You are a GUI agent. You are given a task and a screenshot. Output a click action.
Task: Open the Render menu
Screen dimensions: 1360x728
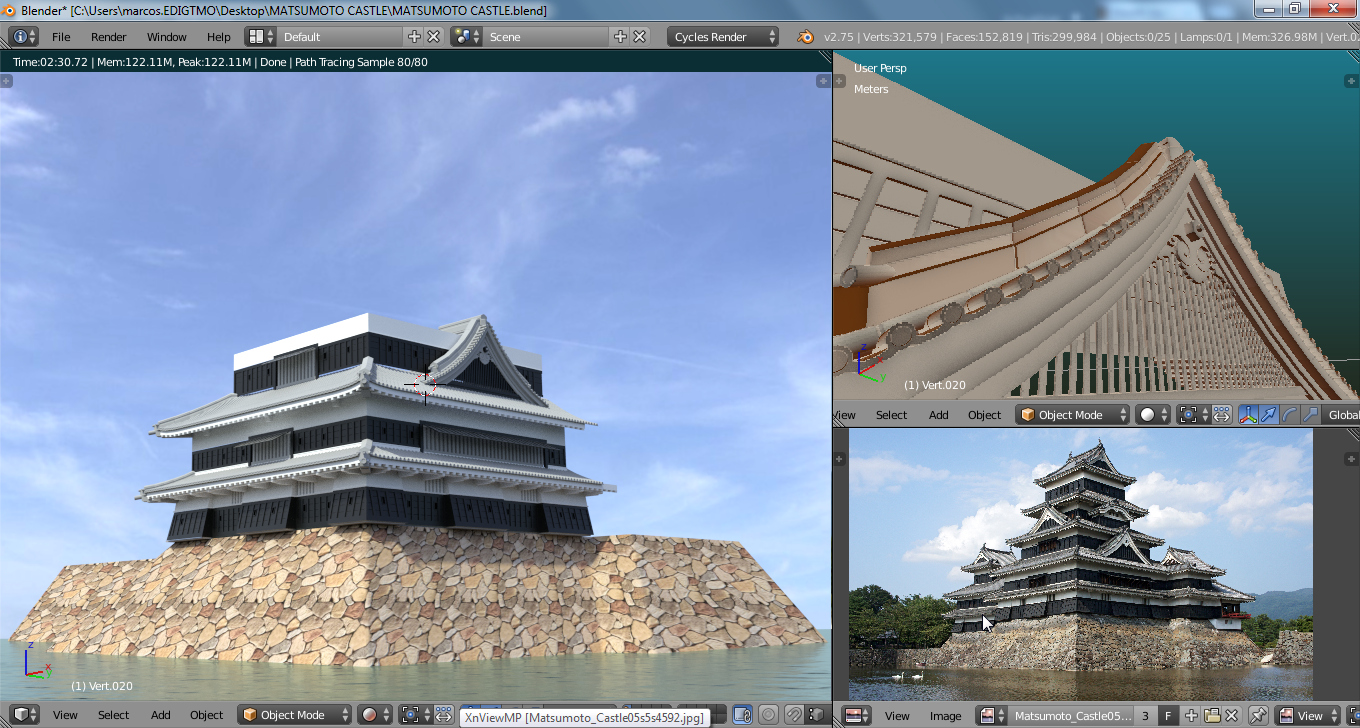[x=109, y=37]
